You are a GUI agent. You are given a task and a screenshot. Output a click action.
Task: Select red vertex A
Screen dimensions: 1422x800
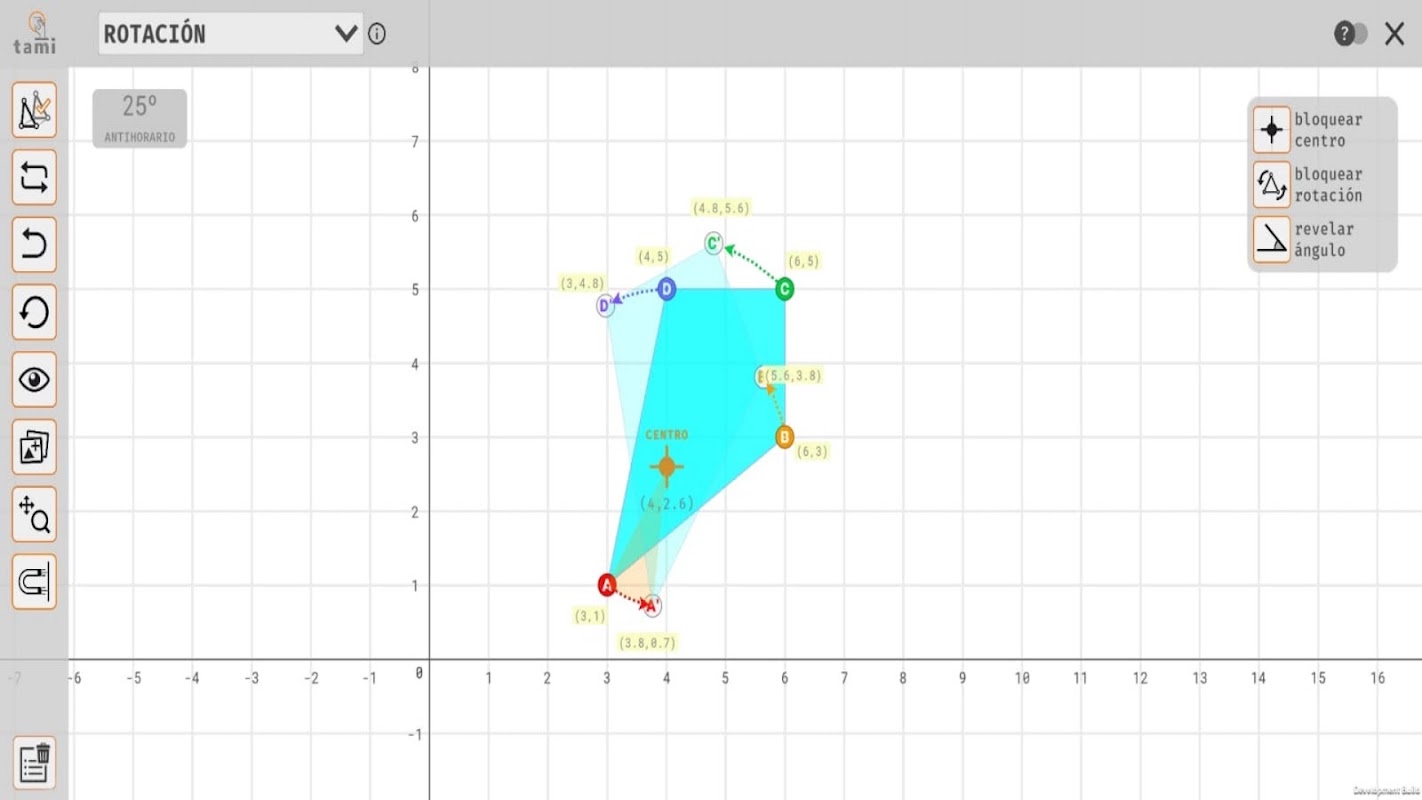pos(607,585)
